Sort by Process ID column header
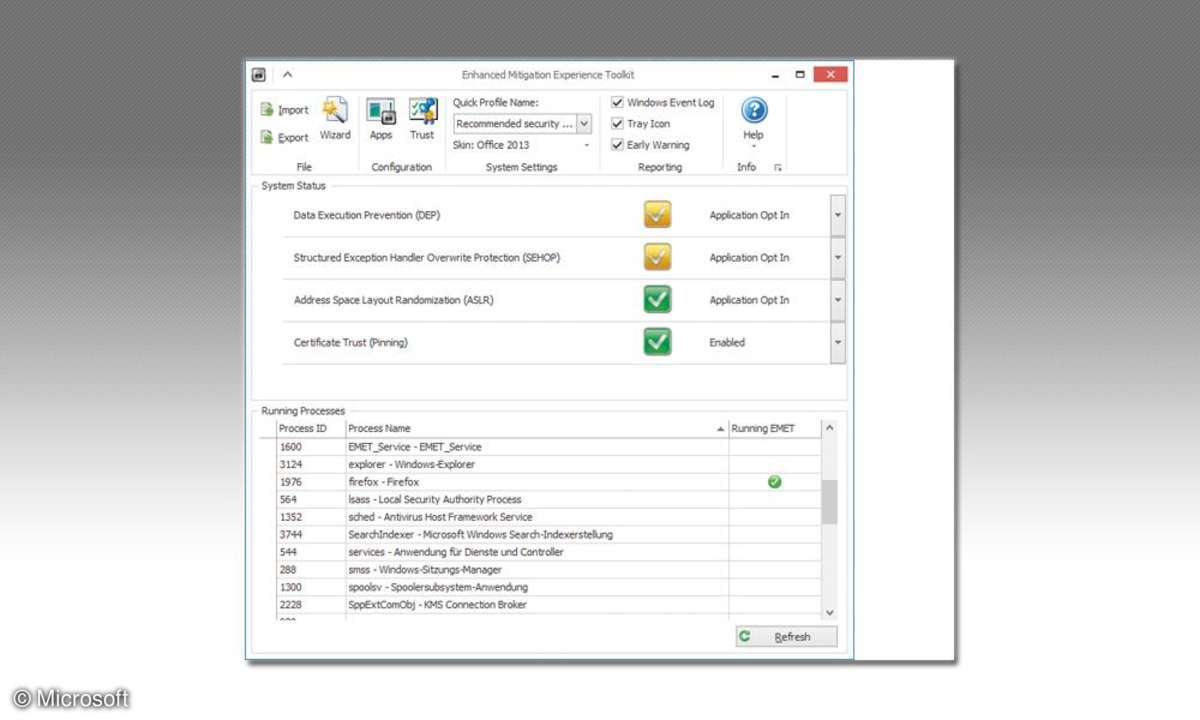The height and width of the screenshot is (720, 1200). (310, 428)
